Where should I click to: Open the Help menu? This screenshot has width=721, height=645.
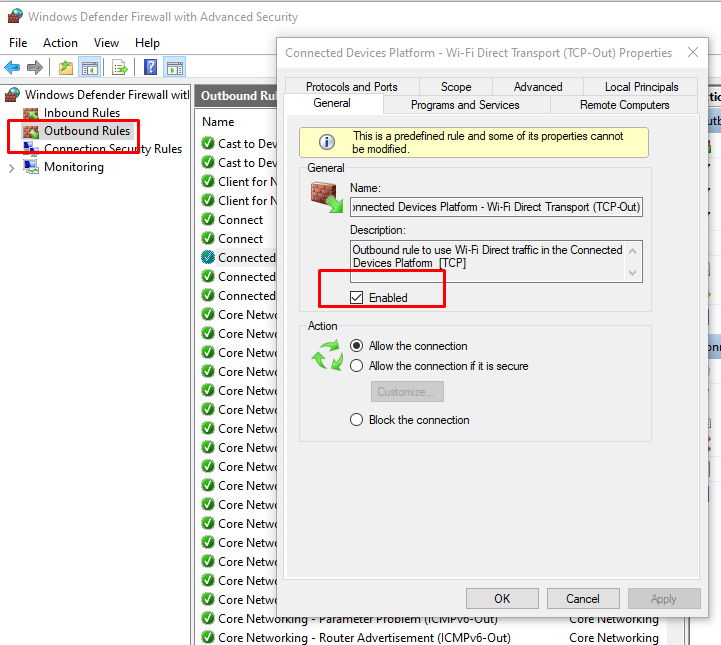coord(147,43)
